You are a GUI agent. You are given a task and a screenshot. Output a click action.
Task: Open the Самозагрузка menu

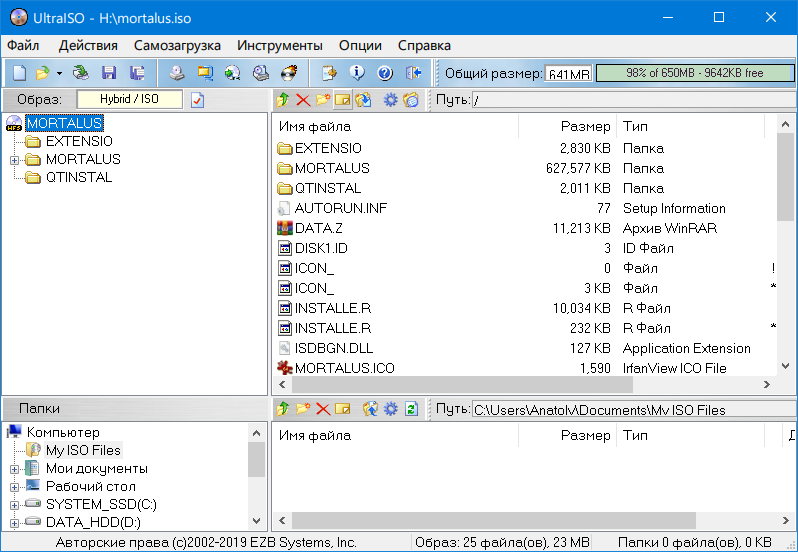177,45
